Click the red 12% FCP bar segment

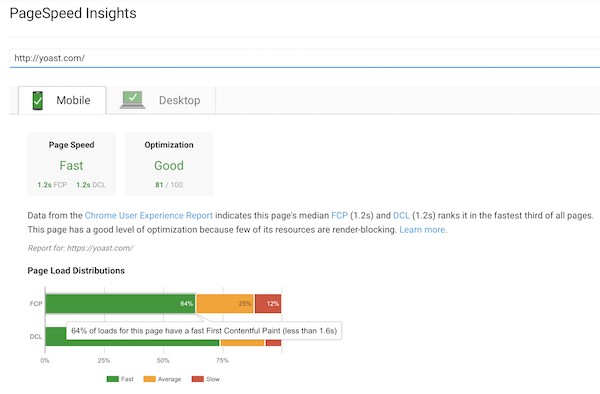click(x=268, y=304)
